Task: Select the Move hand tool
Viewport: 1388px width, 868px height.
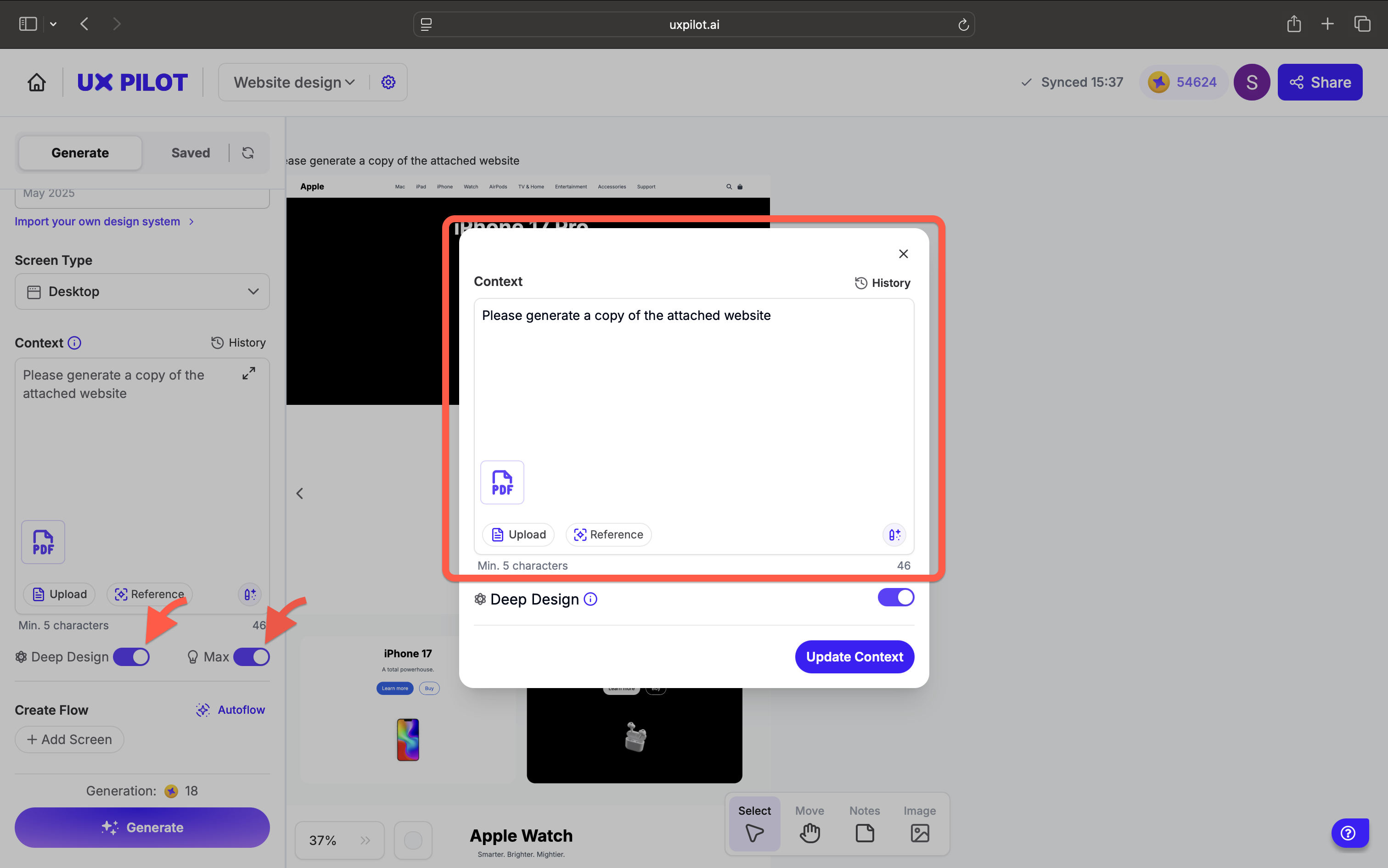Action: point(809,824)
